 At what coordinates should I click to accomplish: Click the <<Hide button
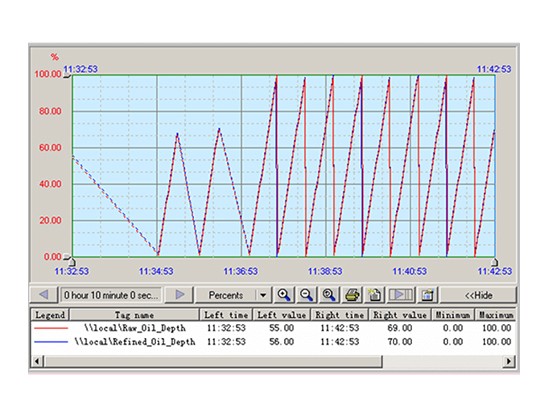pyautogui.click(x=478, y=295)
